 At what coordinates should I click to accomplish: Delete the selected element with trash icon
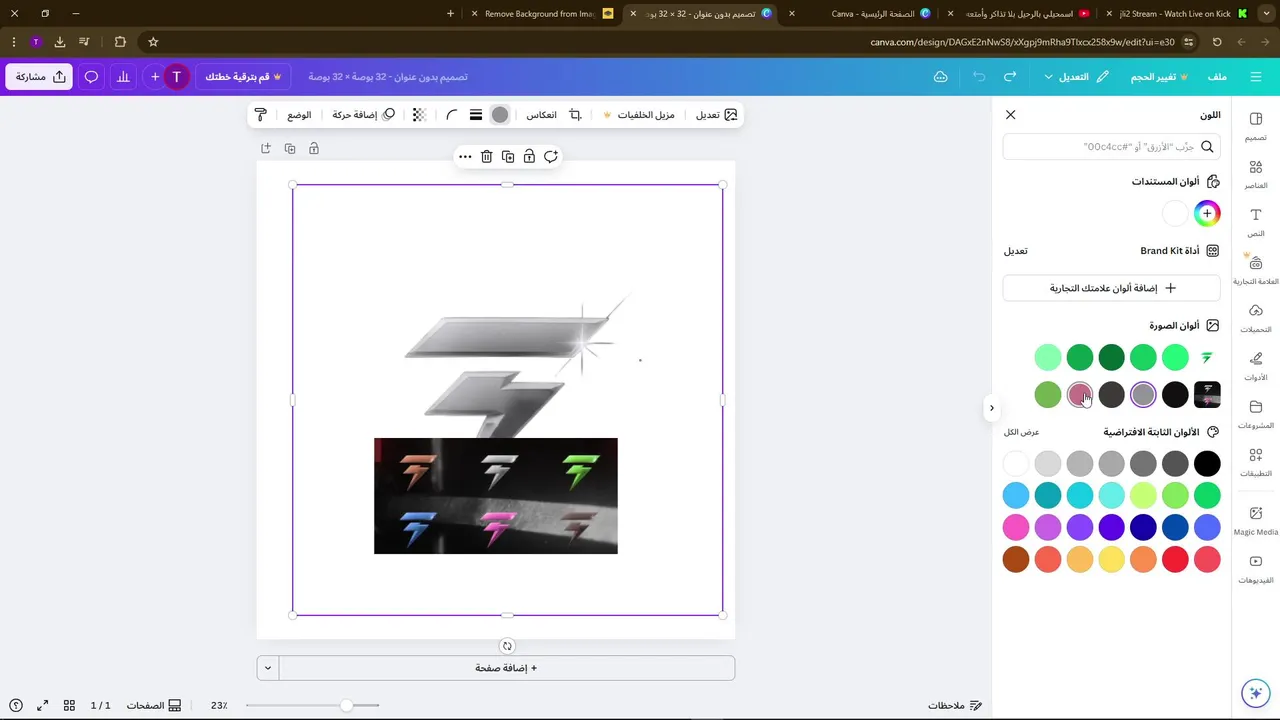pyautogui.click(x=486, y=157)
